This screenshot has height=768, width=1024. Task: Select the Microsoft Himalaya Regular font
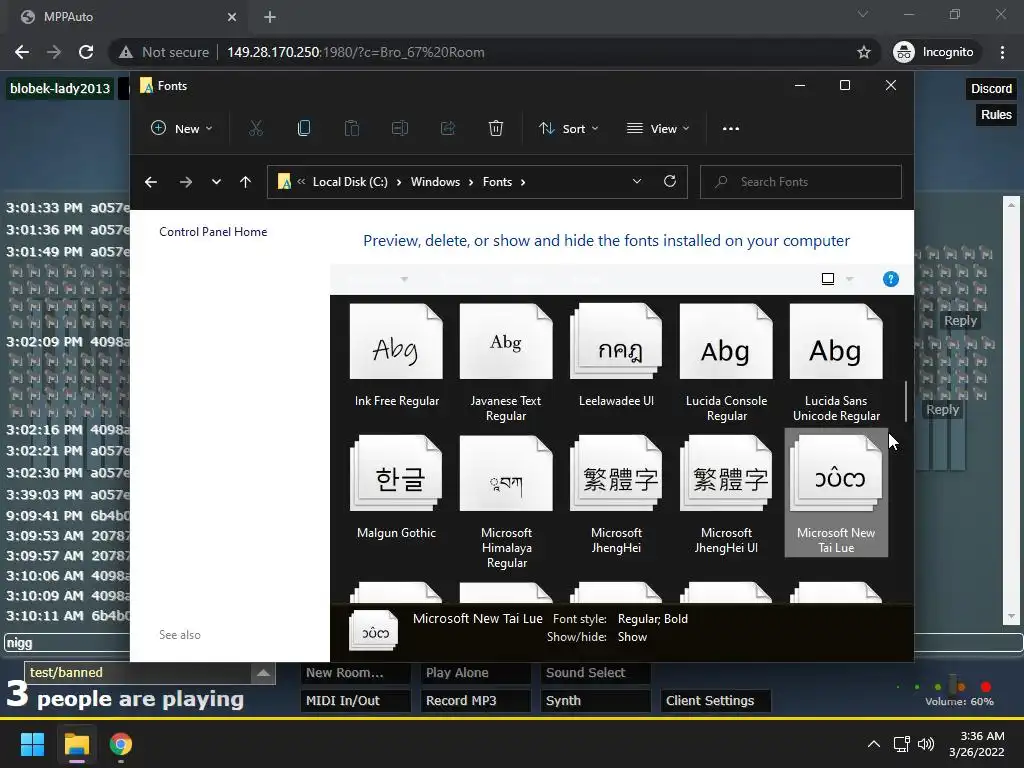click(x=506, y=502)
